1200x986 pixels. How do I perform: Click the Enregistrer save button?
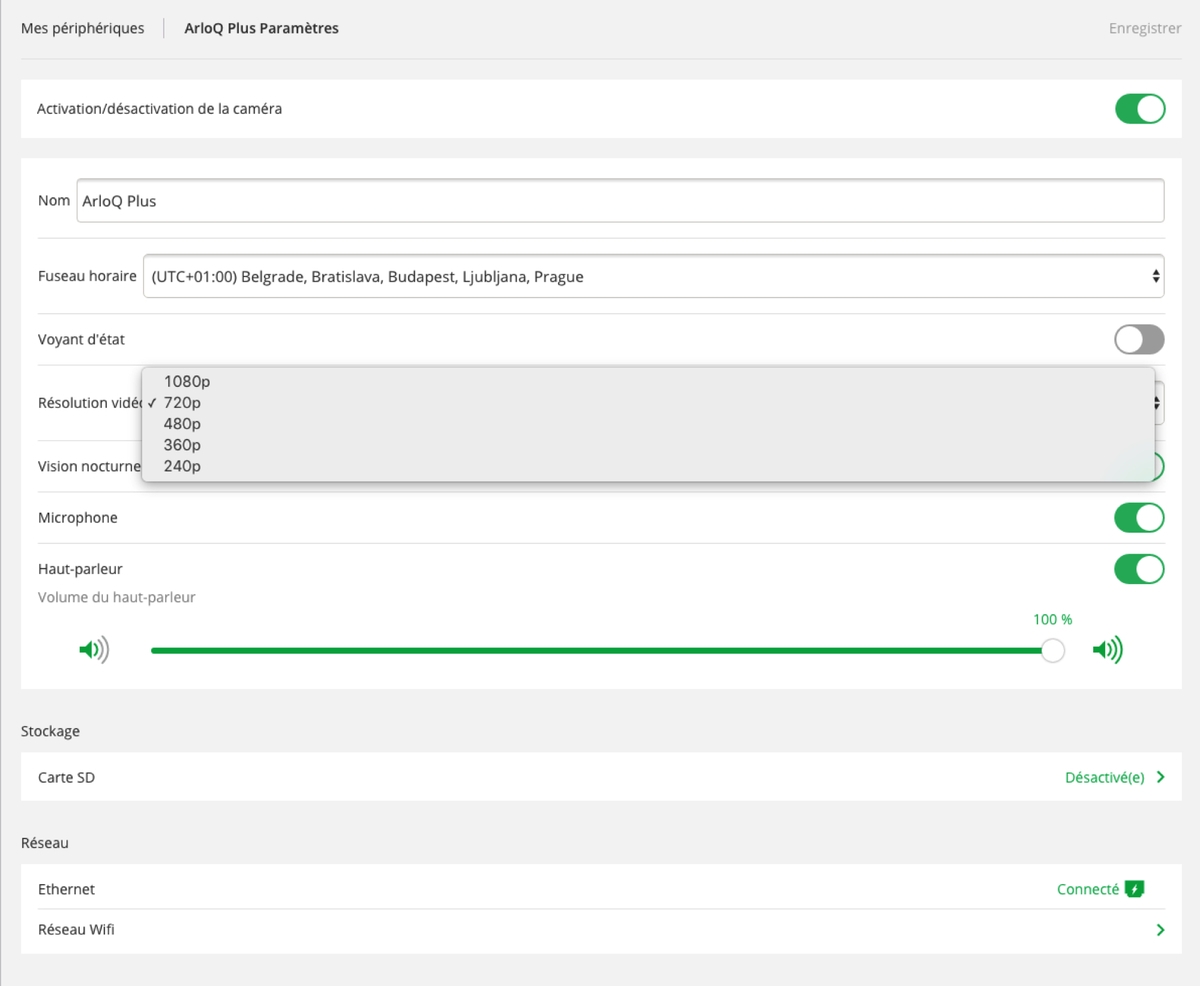point(1145,28)
